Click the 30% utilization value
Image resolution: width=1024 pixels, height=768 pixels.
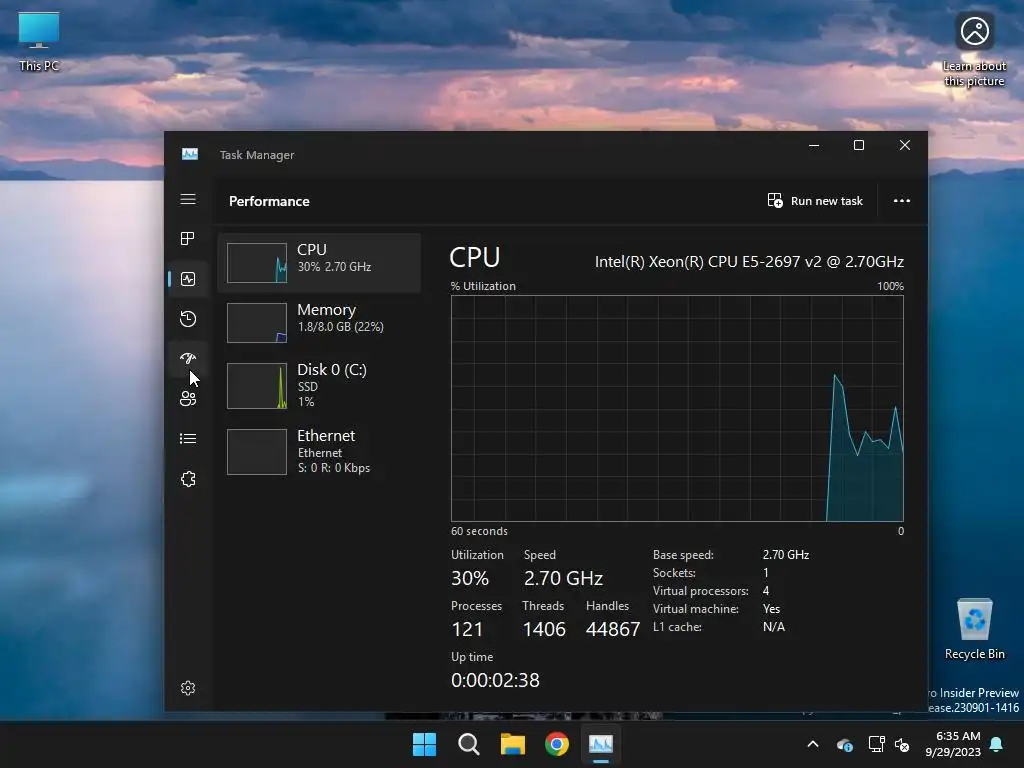470,578
